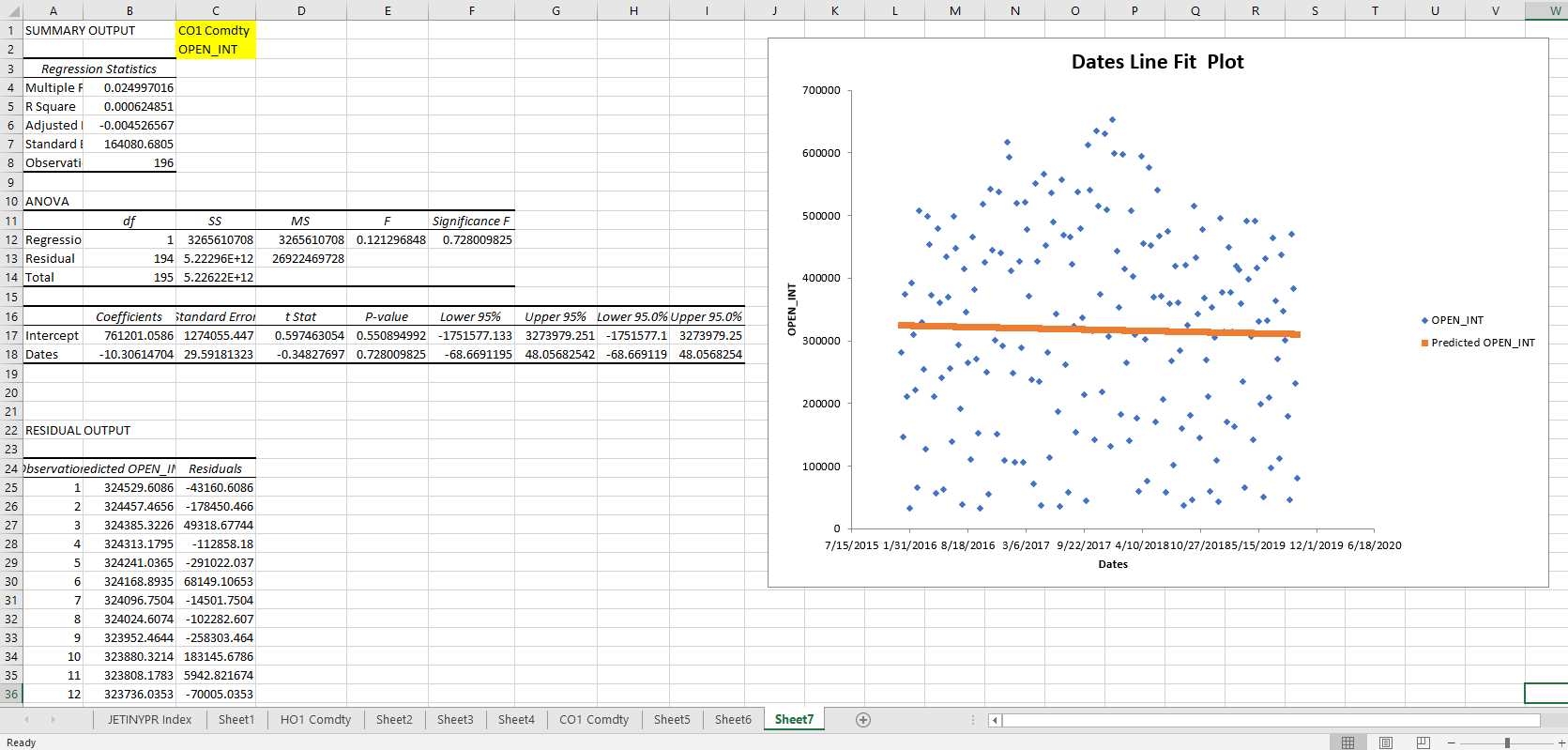Screen dimensions: 1568x750
Task: Select Observations value 196
Action: [129, 162]
